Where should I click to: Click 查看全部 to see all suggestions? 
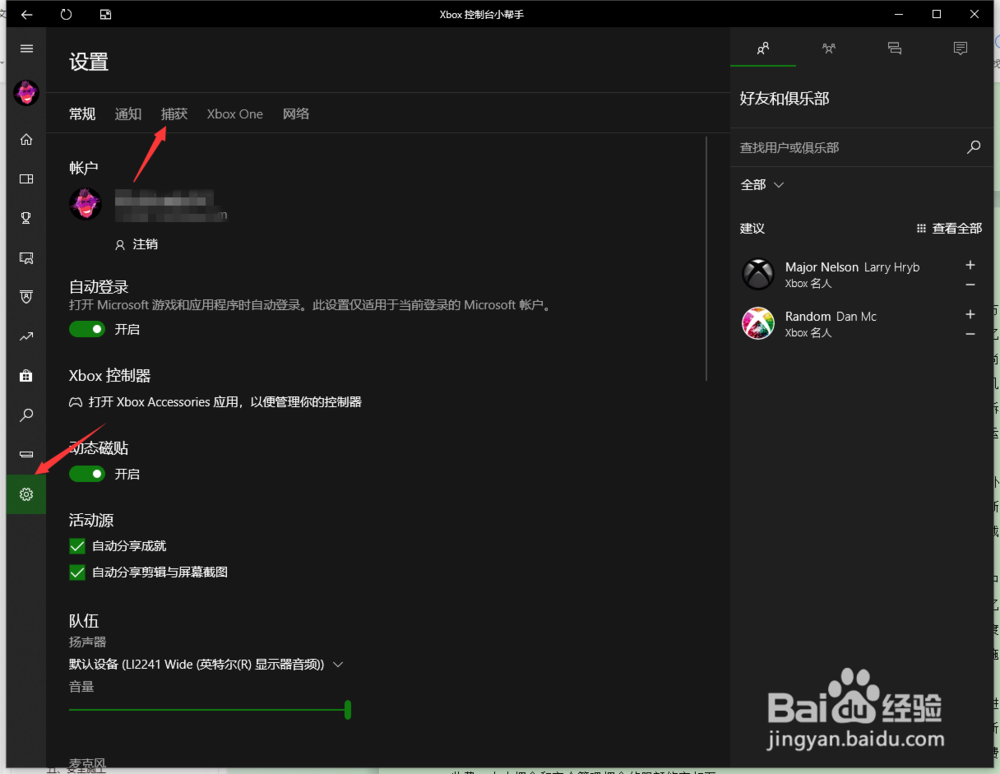(949, 228)
